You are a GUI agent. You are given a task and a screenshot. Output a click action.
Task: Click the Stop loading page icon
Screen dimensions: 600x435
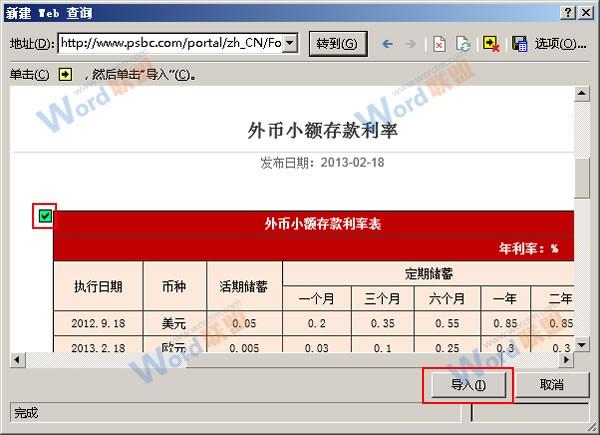(439, 44)
